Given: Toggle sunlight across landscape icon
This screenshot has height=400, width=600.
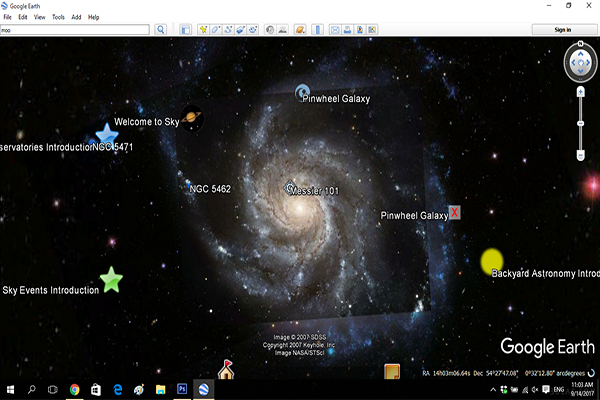Looking at the screenshot, I should [282, 29].
